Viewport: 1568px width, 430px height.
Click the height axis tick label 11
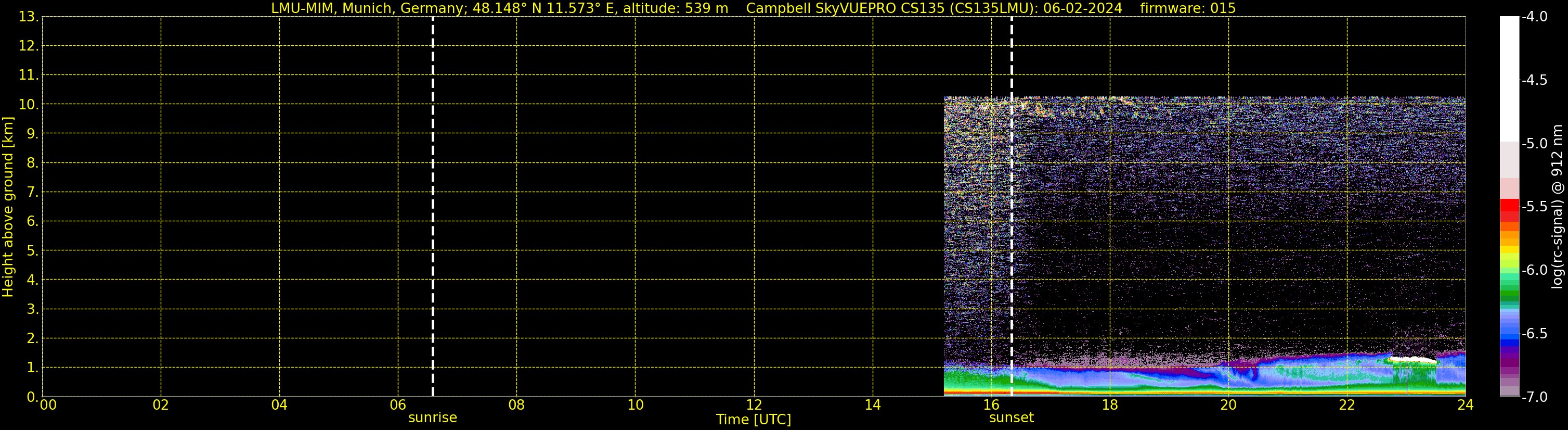28,75
